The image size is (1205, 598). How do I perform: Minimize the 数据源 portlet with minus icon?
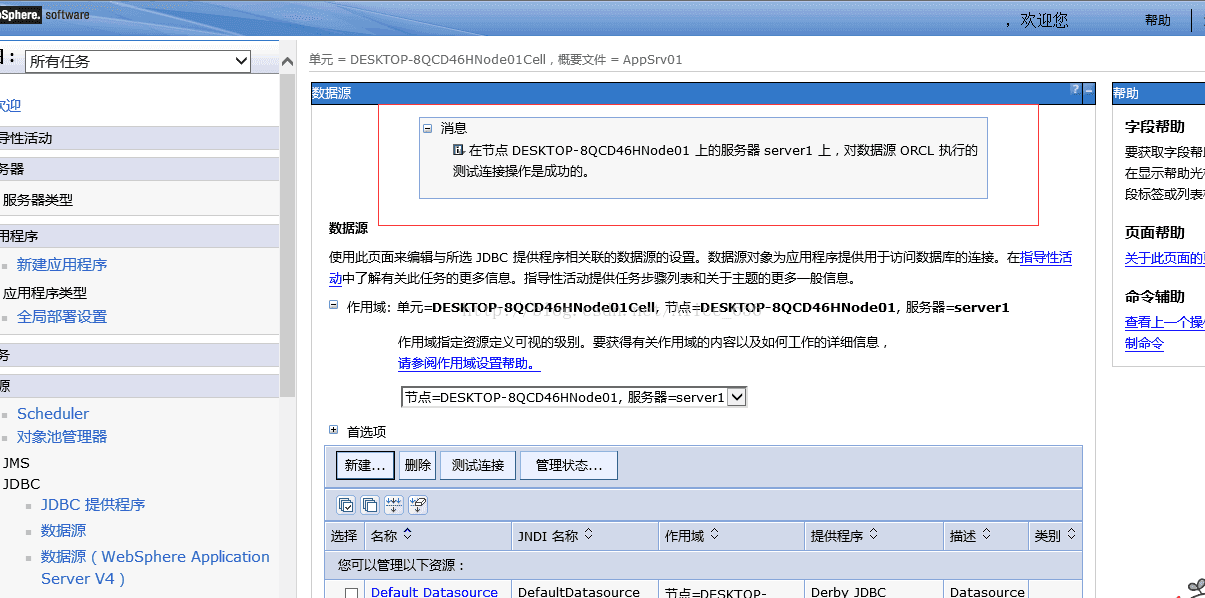(1089, 90)
